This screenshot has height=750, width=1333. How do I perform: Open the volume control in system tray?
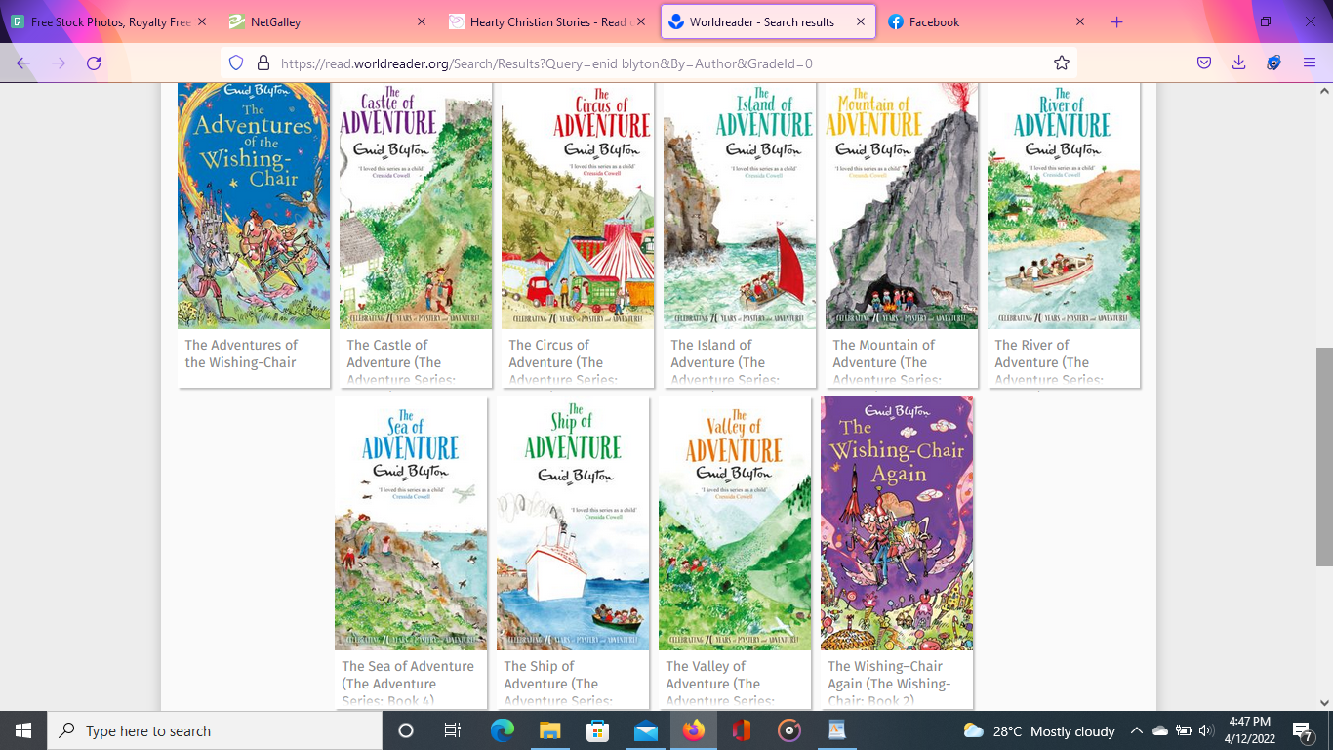click(x=1206, y=731)
